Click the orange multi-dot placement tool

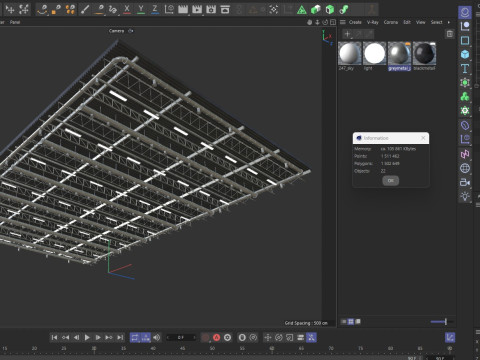pos(70,9)
